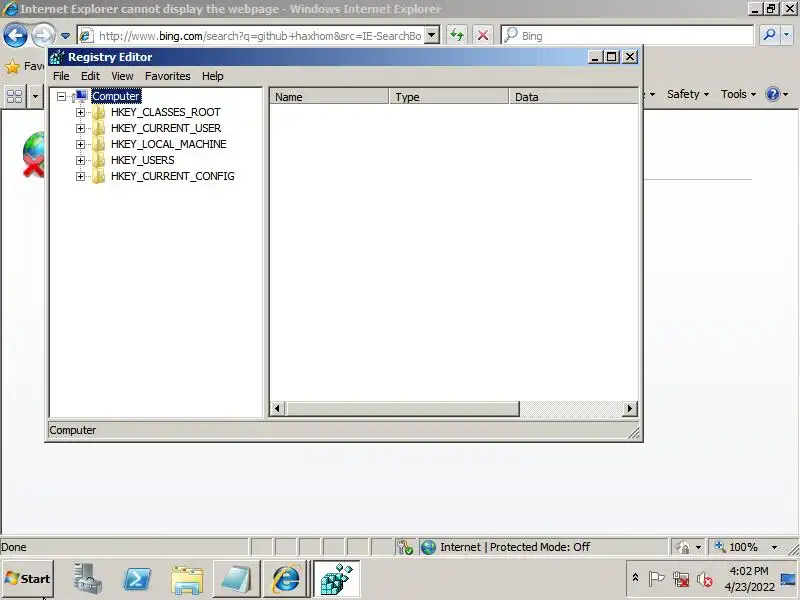
Task: Click into the Bing search box
Action: click(627, 35)
